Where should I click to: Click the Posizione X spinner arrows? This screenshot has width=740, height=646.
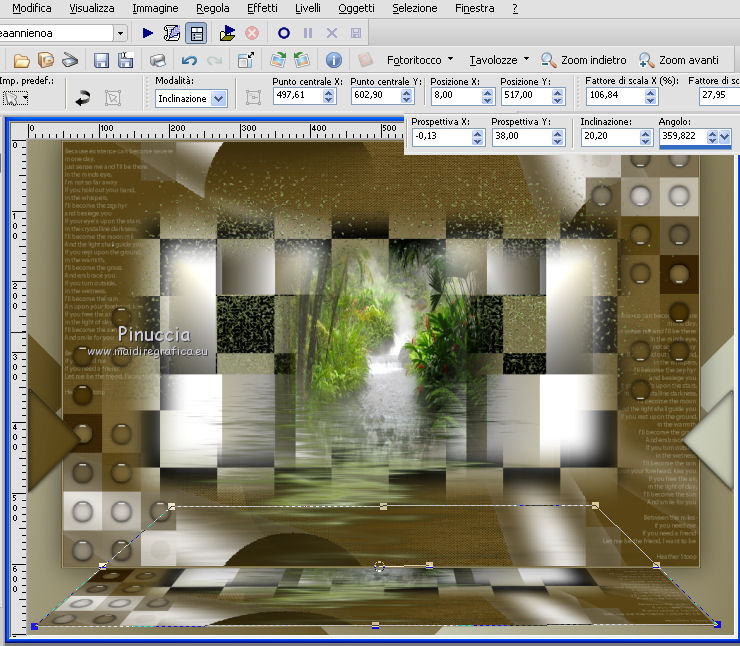coord(488,98)
